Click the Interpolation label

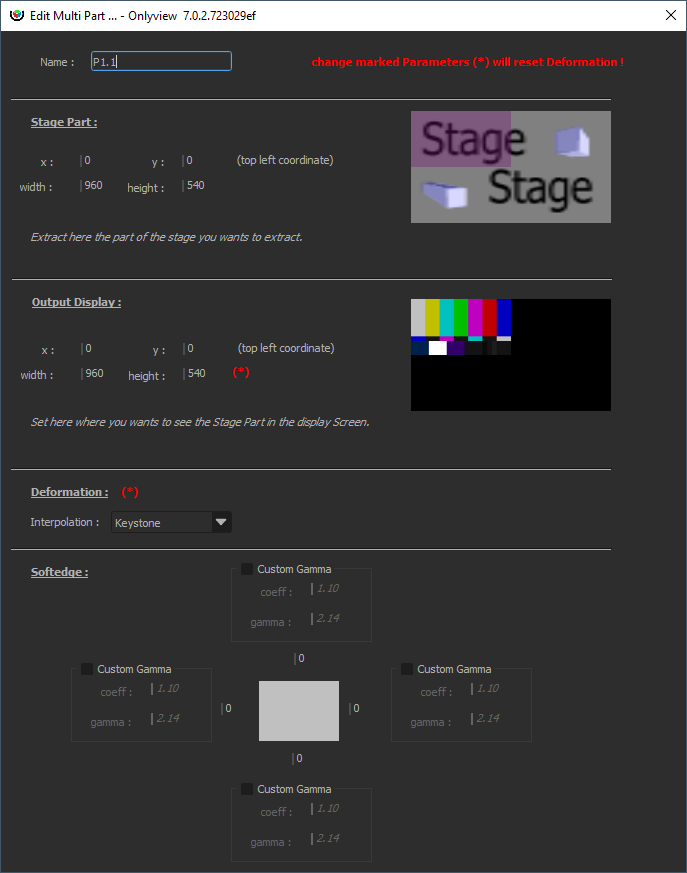point(65,522)
